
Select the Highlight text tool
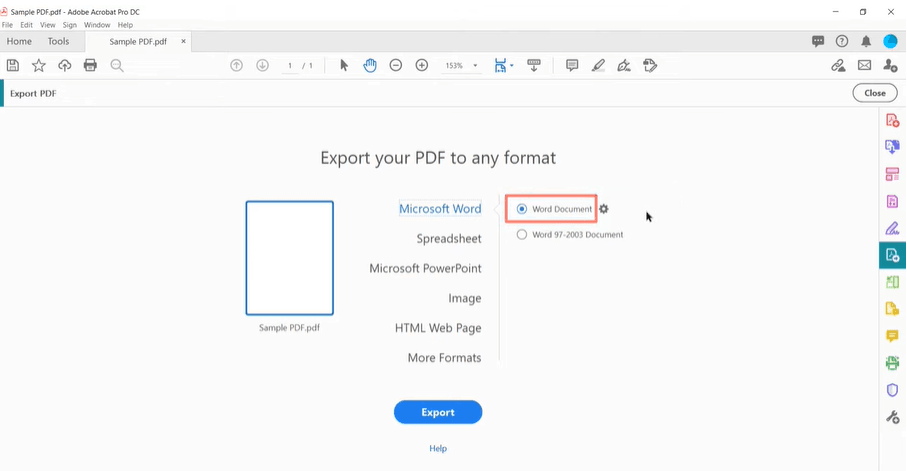[x=598, y=65]
